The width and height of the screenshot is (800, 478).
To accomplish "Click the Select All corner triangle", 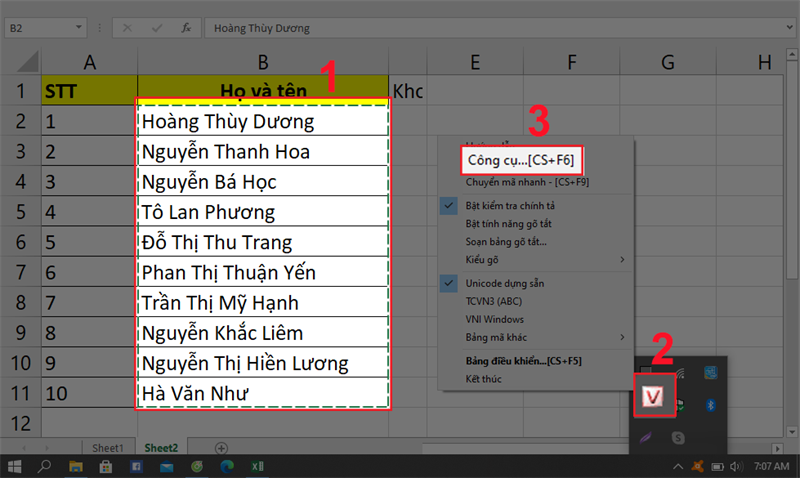I will (x=28, y=61).
